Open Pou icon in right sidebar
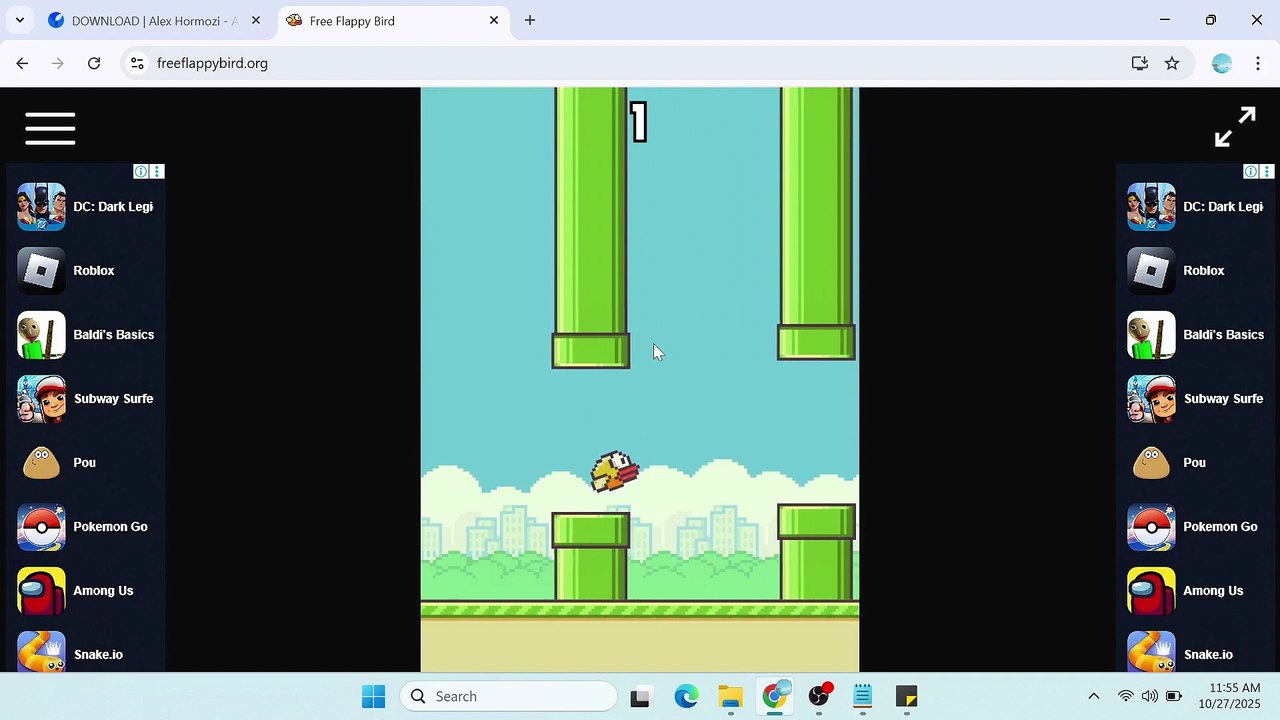Screen dimensions: 1280x720 point(1151,462)
